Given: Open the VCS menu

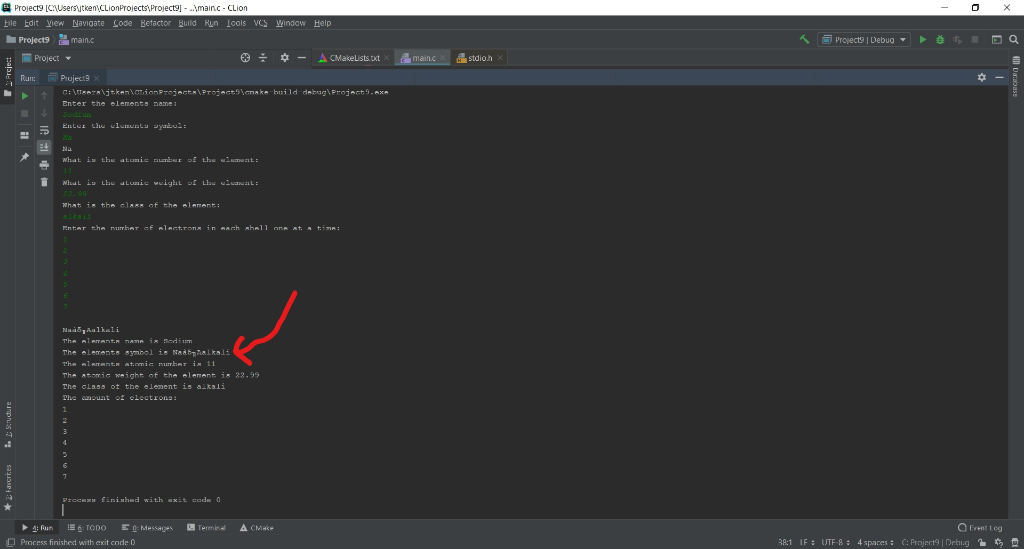Looking at the screenshot, I should pyautogui.click(x=261, y=23).
